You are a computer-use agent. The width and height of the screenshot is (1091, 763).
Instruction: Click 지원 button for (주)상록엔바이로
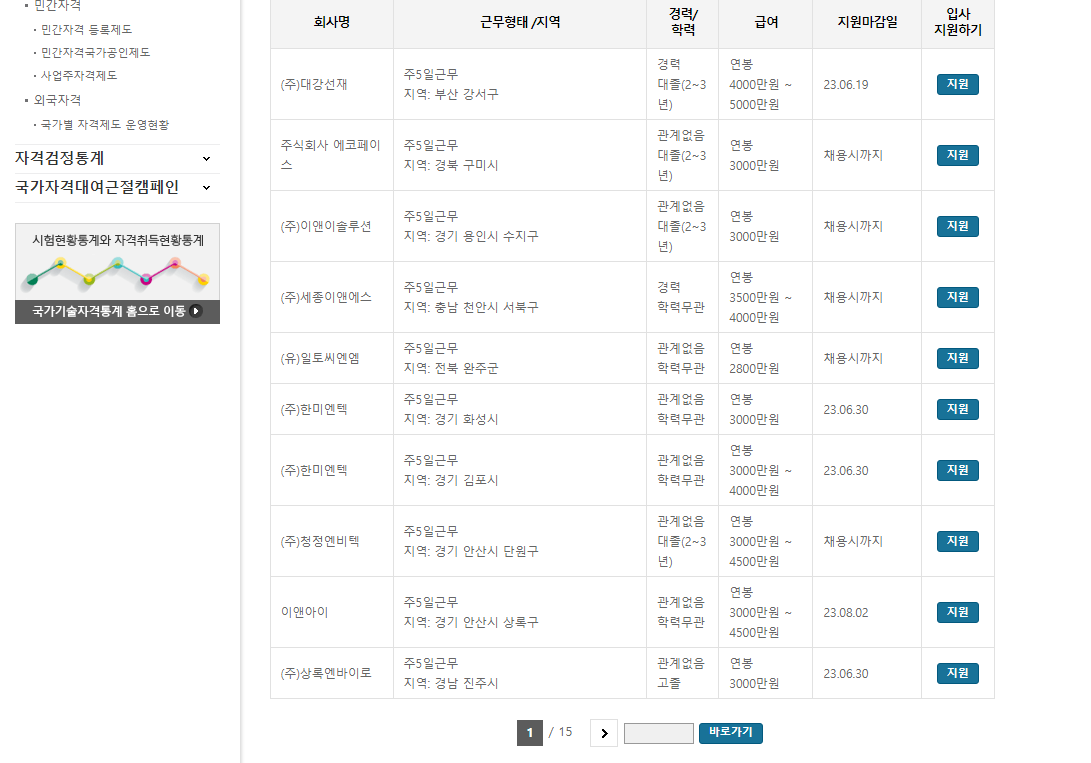pyautogui.click(x=956, y=673)
